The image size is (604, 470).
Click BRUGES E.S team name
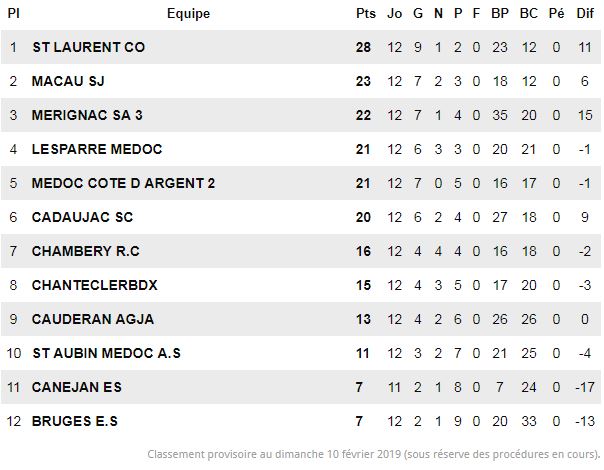pyautogui.click(x=75, y=421)
